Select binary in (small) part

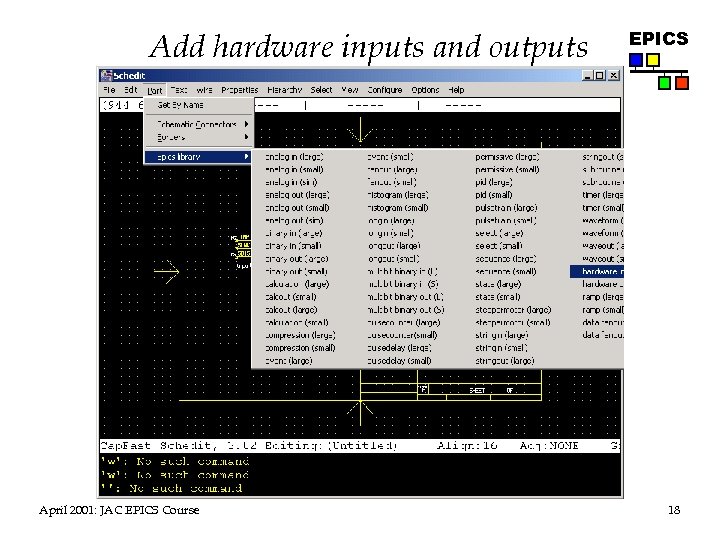coord(293,246)
